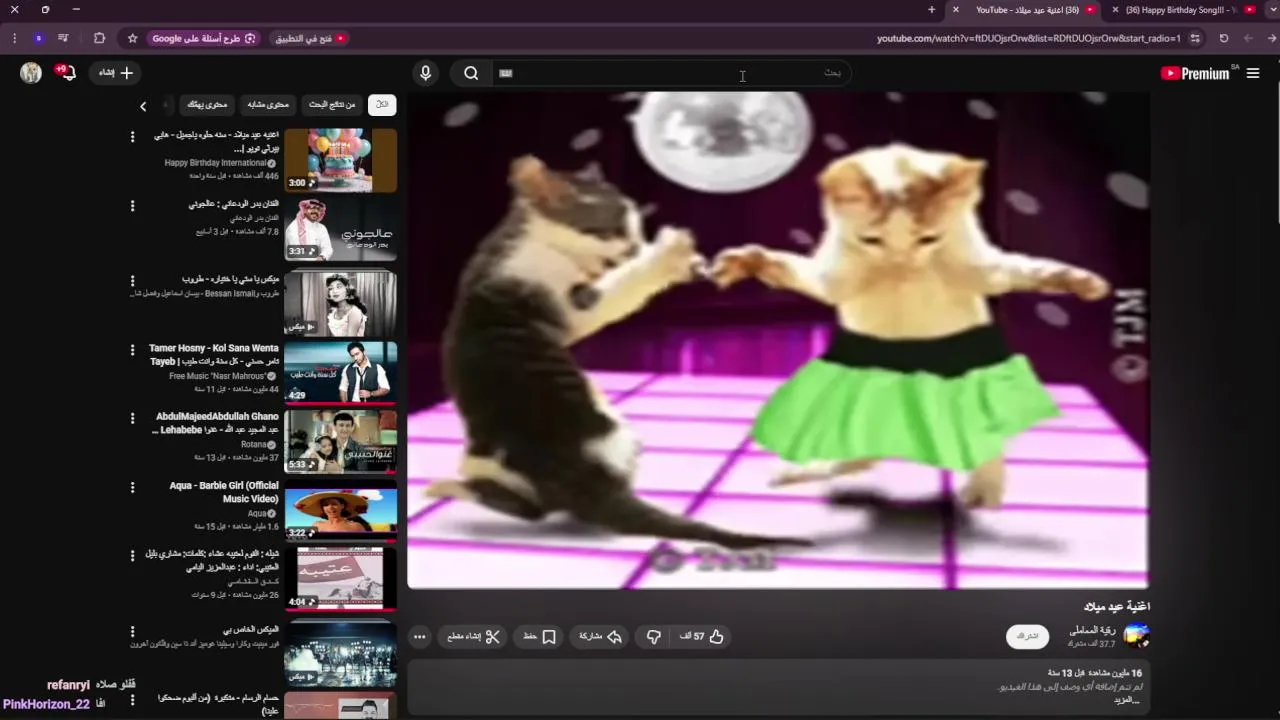Open browser extensions puzzle icon
Viewport: 1280px width, 720px height.
(99, 38)
